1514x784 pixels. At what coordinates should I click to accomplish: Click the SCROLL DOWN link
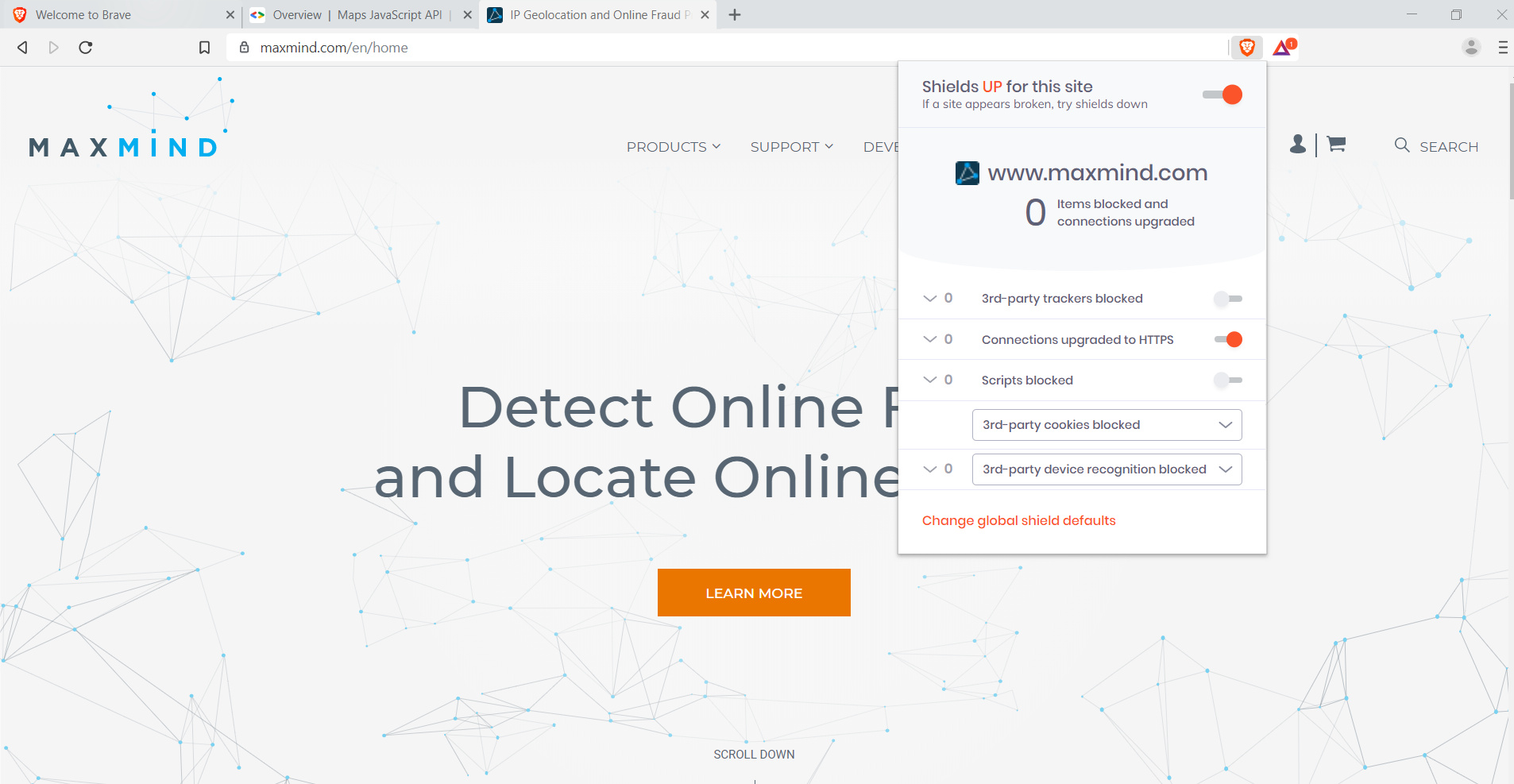click(754, 755)
